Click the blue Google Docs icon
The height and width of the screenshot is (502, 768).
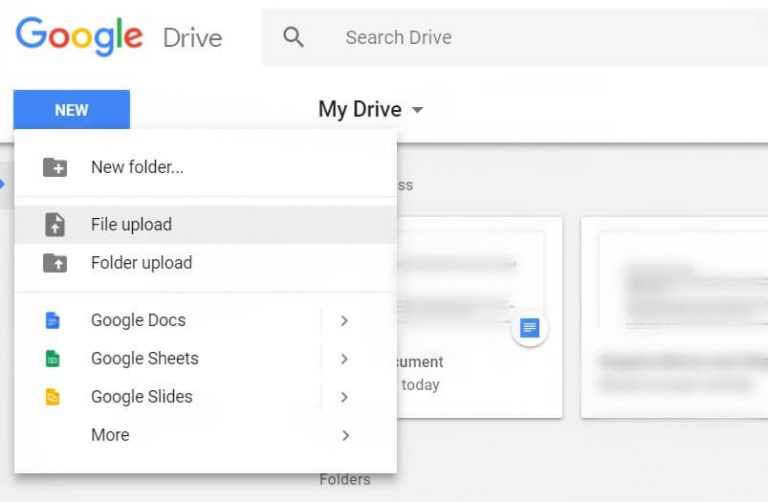(52, 320)
